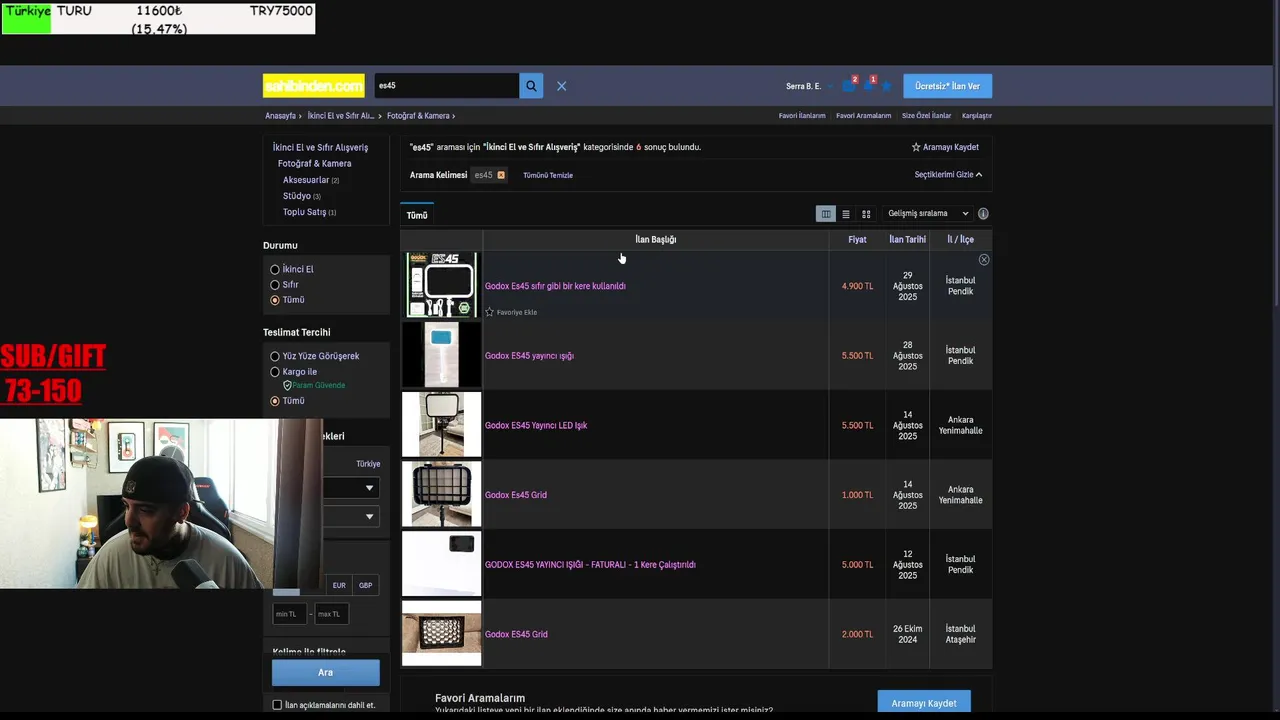Image resolution: width=1280 pixels, height=720 pixels.
Task: Dismiss first listing with circle X icon
Action: 984,260
